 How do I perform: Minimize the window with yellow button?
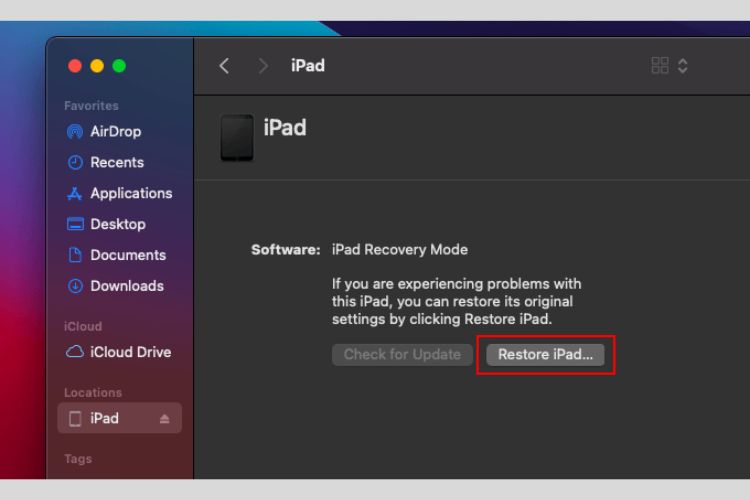pyautogui.click(x=97, y=66)
